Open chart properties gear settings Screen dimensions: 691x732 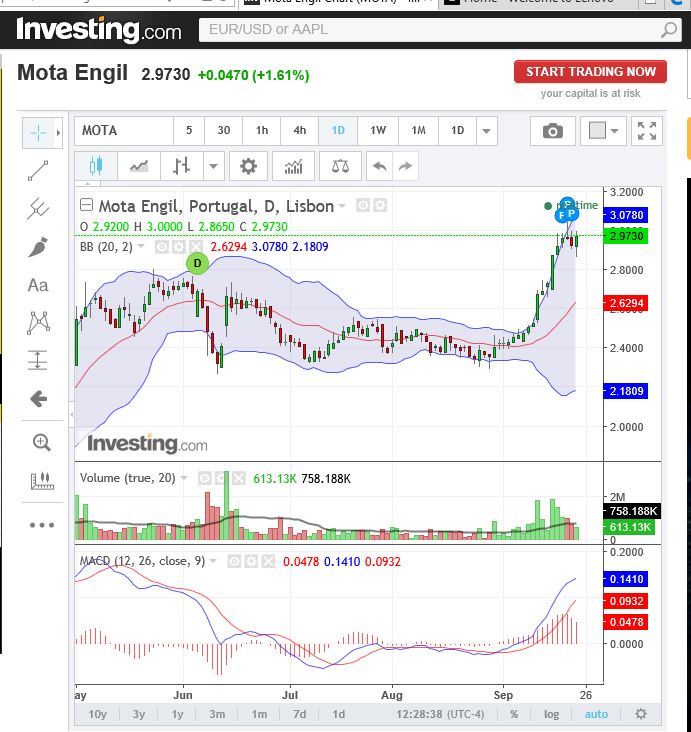248,166
